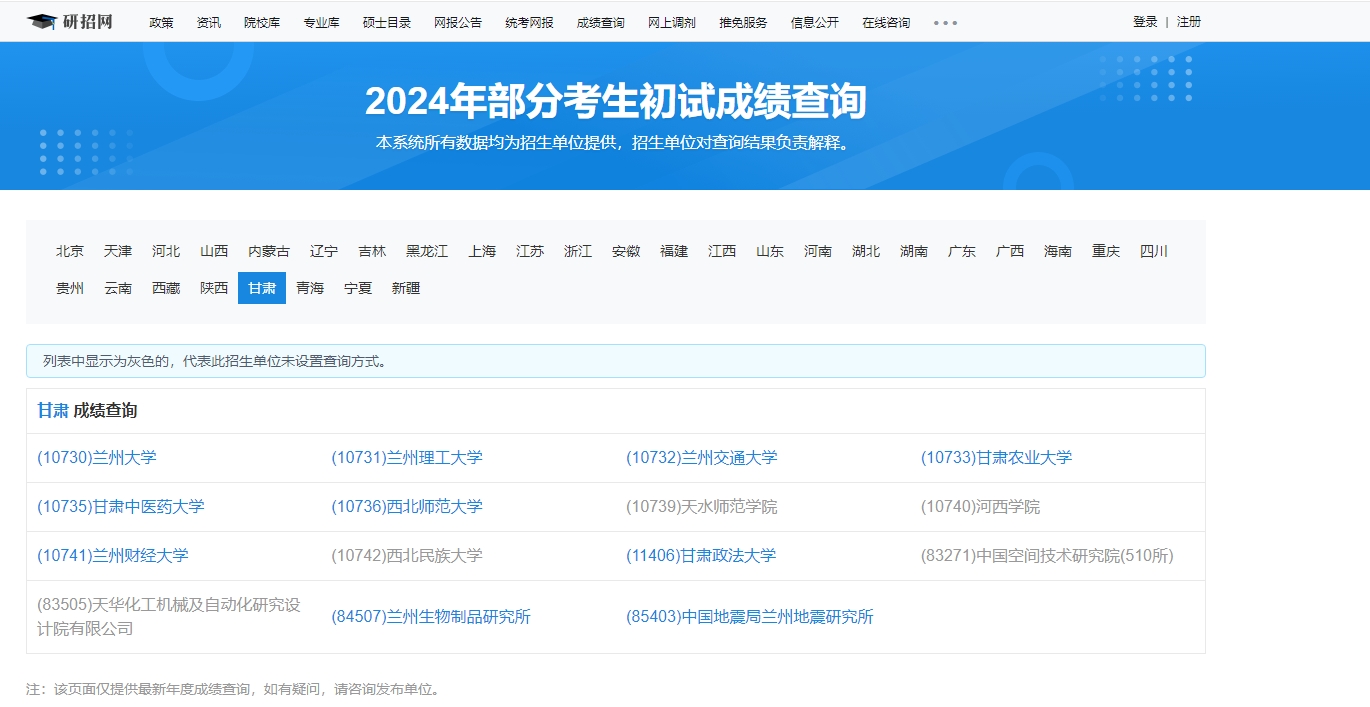This screenshot has height=707, width=1370.
Task: Open 信息公开 navigation item
Action: 815,22
